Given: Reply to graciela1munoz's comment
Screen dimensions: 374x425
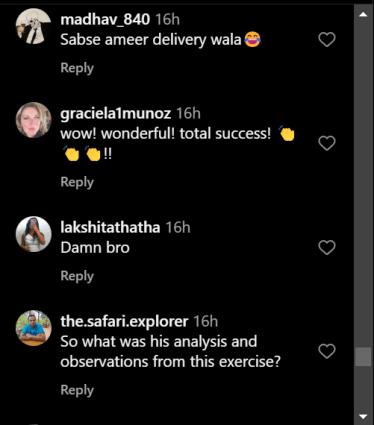Looking at the screenshot, I should click(x=77, y=182).
